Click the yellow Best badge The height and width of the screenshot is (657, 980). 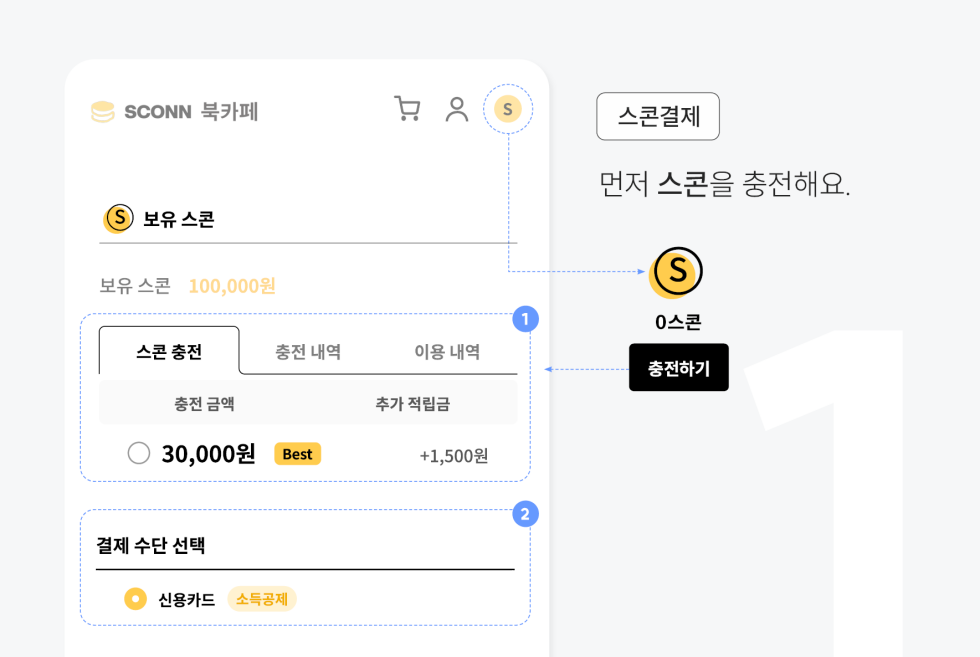coord(298,454)
